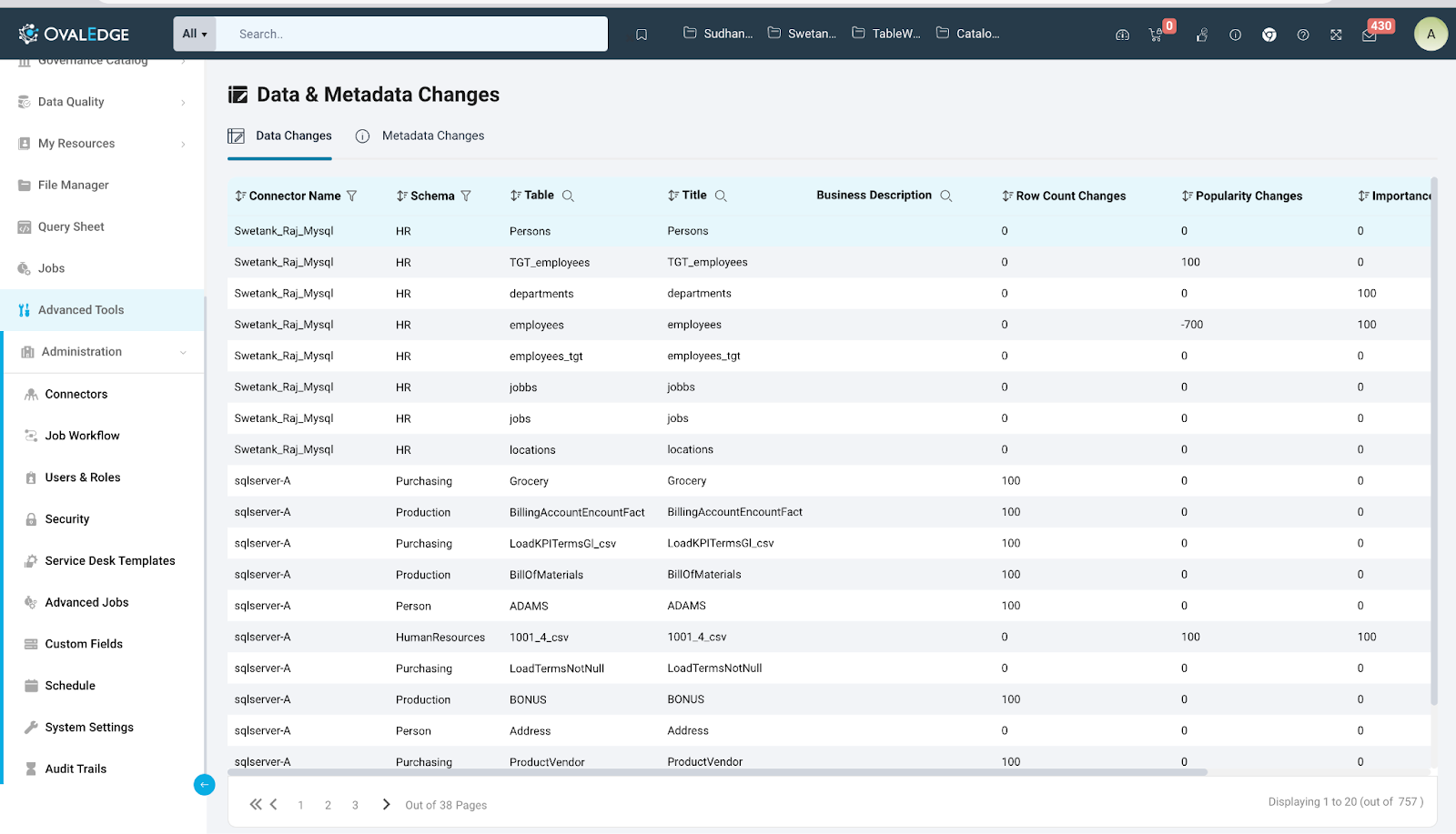Screen dimensions: 1456x834
Task: Open Connectors under Administration
Action: pyautogui.click(x=76, y=394)
